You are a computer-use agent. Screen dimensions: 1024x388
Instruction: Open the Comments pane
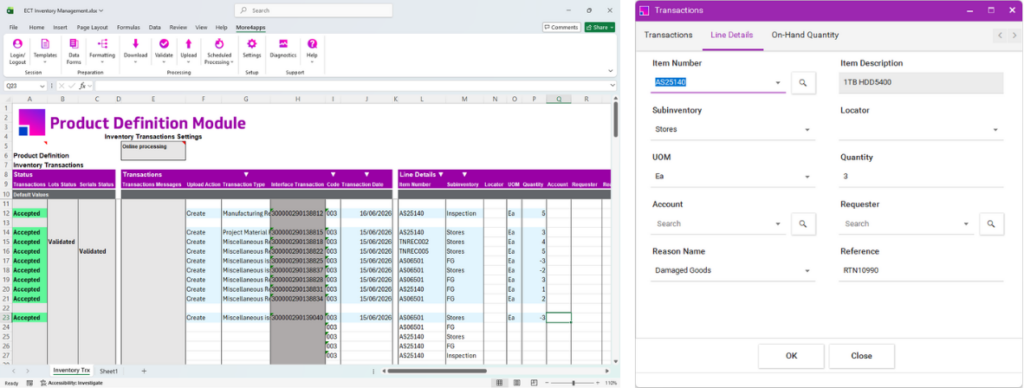pos(562,27)
